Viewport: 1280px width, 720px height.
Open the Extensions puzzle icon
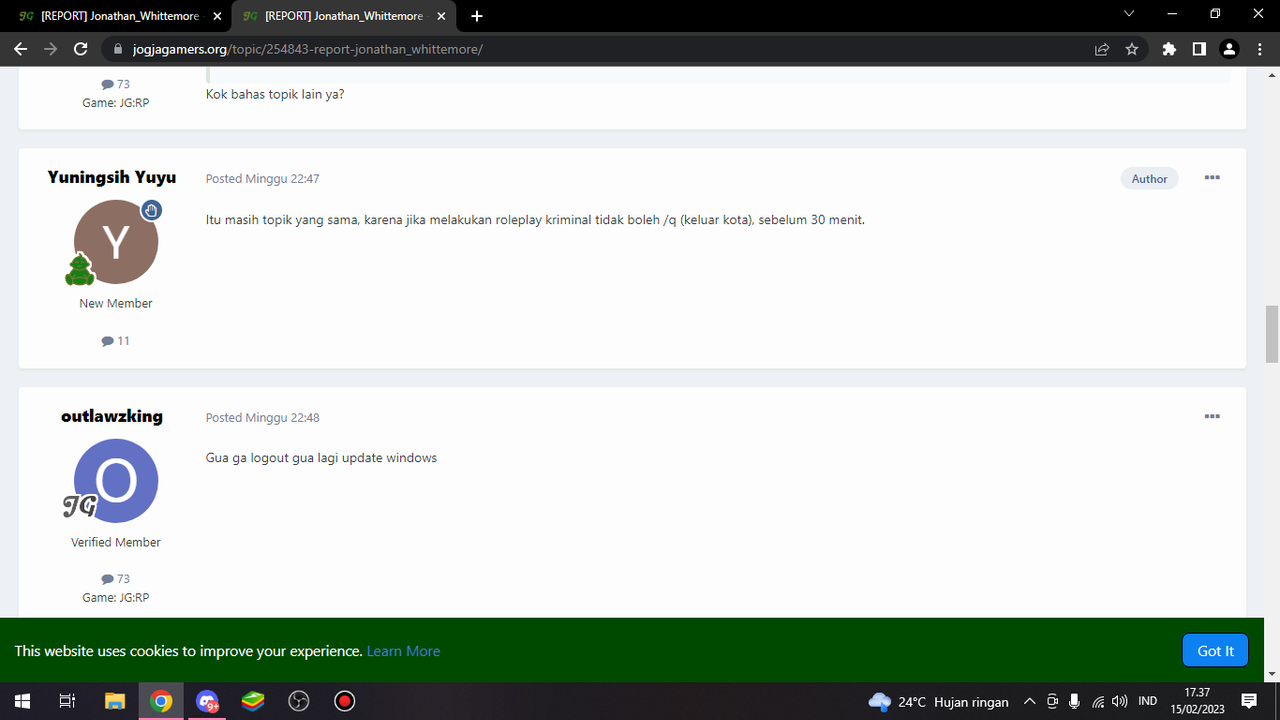pos(1169,49)
